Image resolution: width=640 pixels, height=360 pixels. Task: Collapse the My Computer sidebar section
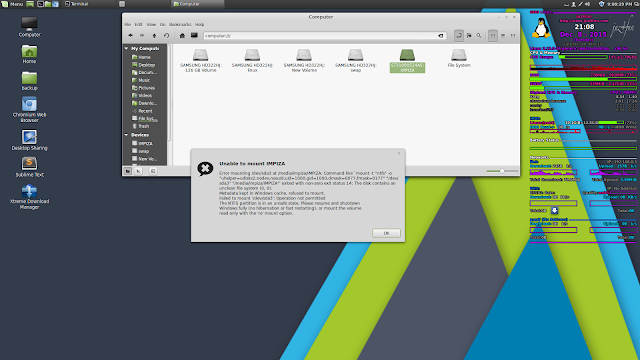(x=127, y=49)
